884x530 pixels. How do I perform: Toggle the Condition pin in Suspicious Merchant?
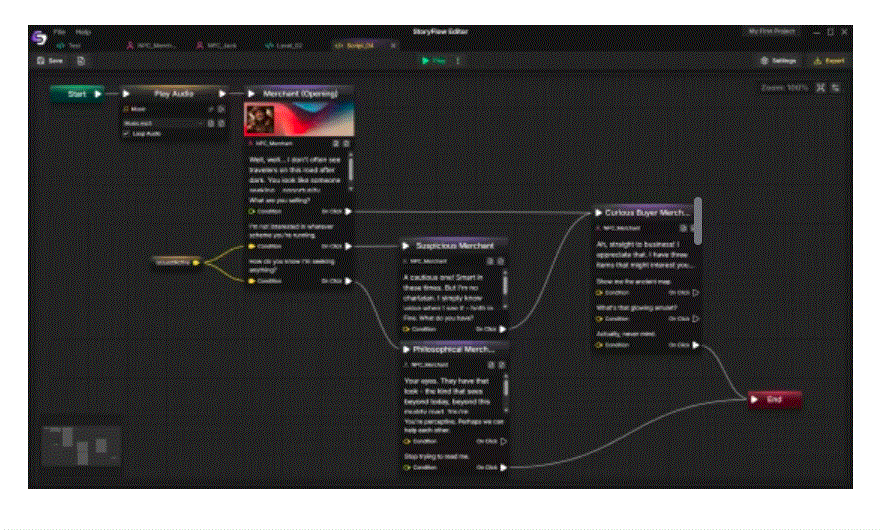pyautogui.click(x=406, y=329)
